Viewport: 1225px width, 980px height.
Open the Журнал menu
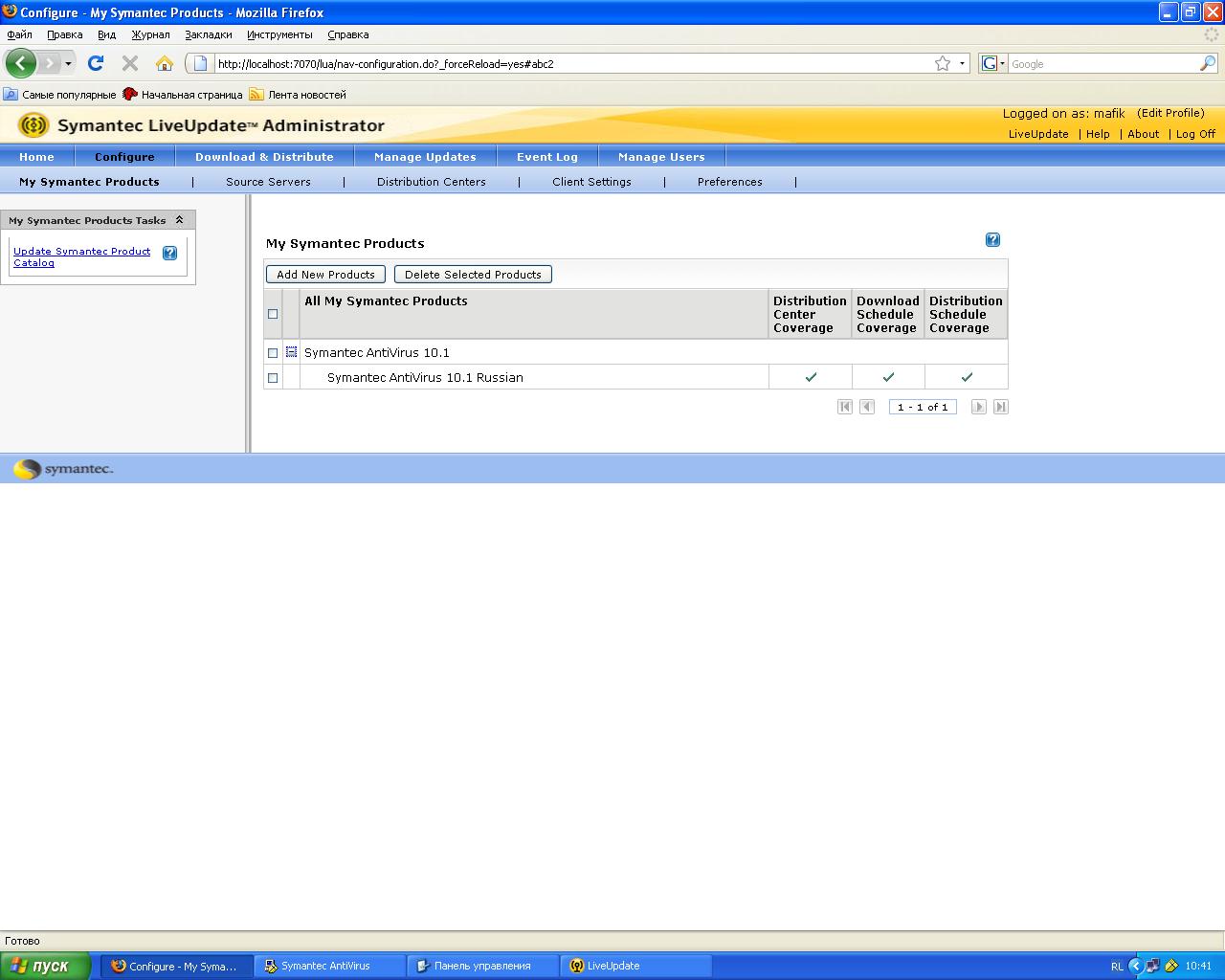coord(150,34)
